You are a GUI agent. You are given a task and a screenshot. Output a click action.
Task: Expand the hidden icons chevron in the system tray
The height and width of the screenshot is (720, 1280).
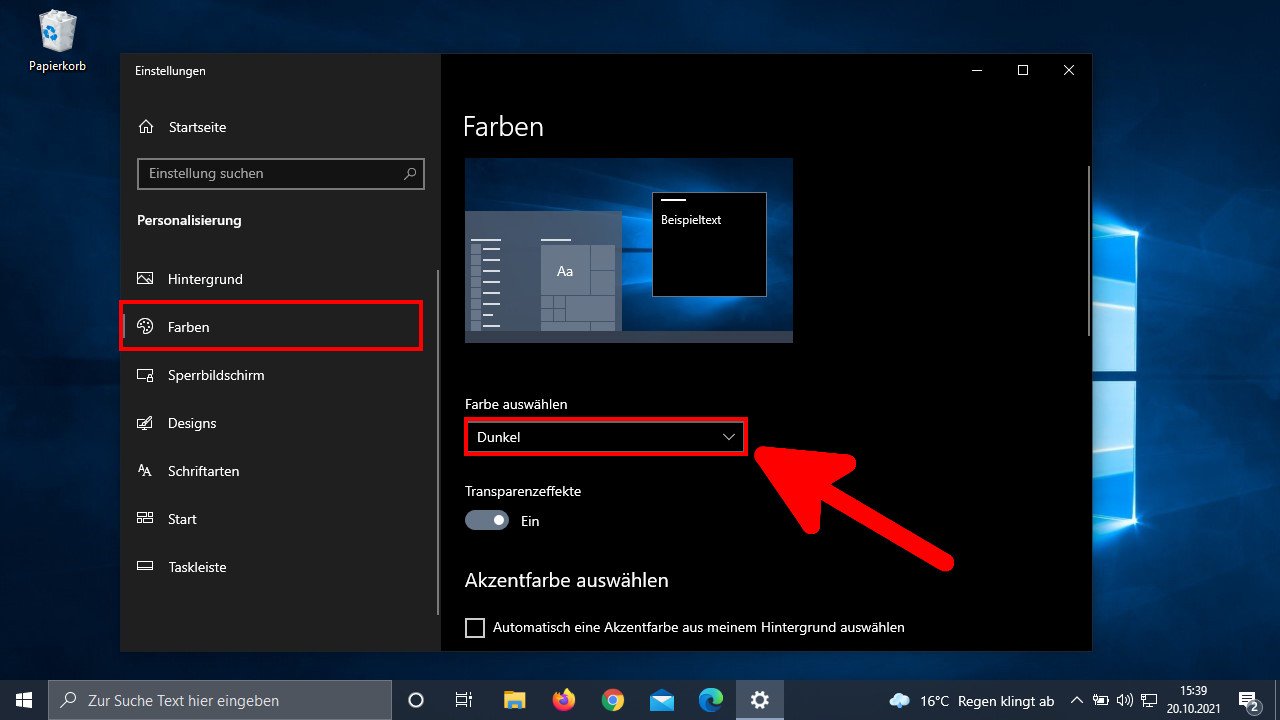point(1077,700)
